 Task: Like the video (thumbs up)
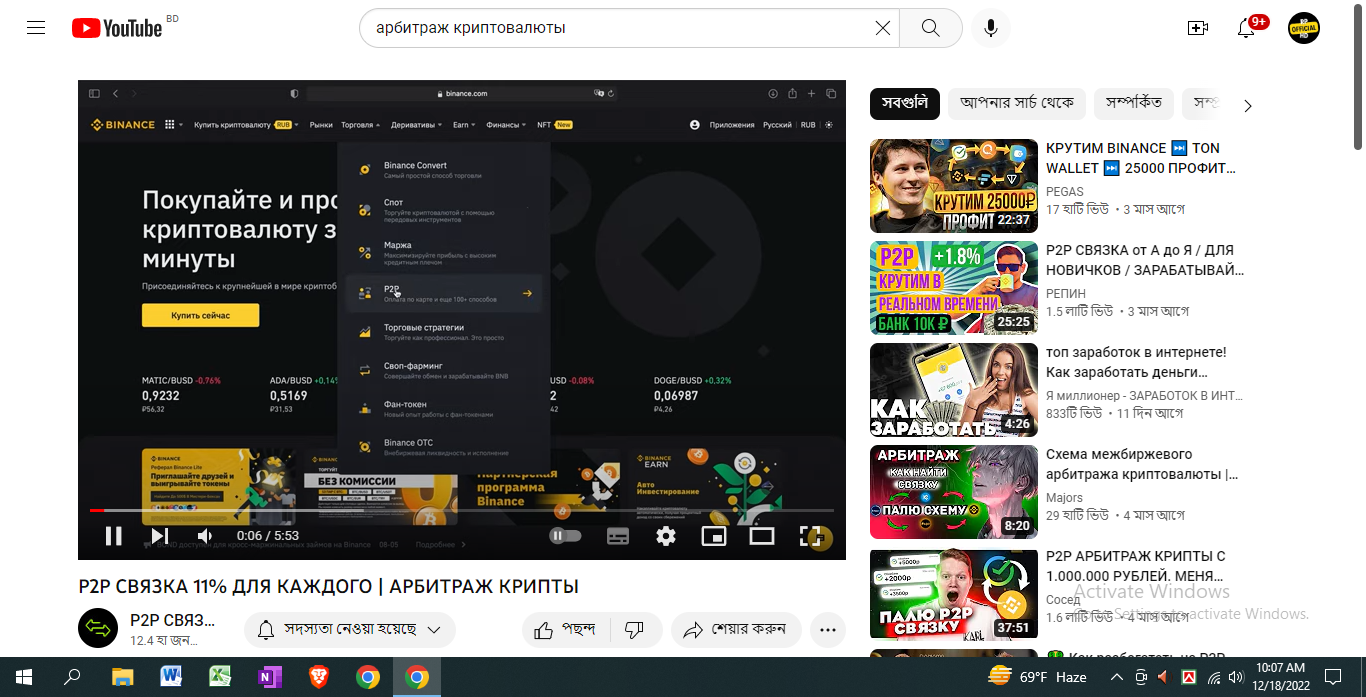click(x=568, y=630)
